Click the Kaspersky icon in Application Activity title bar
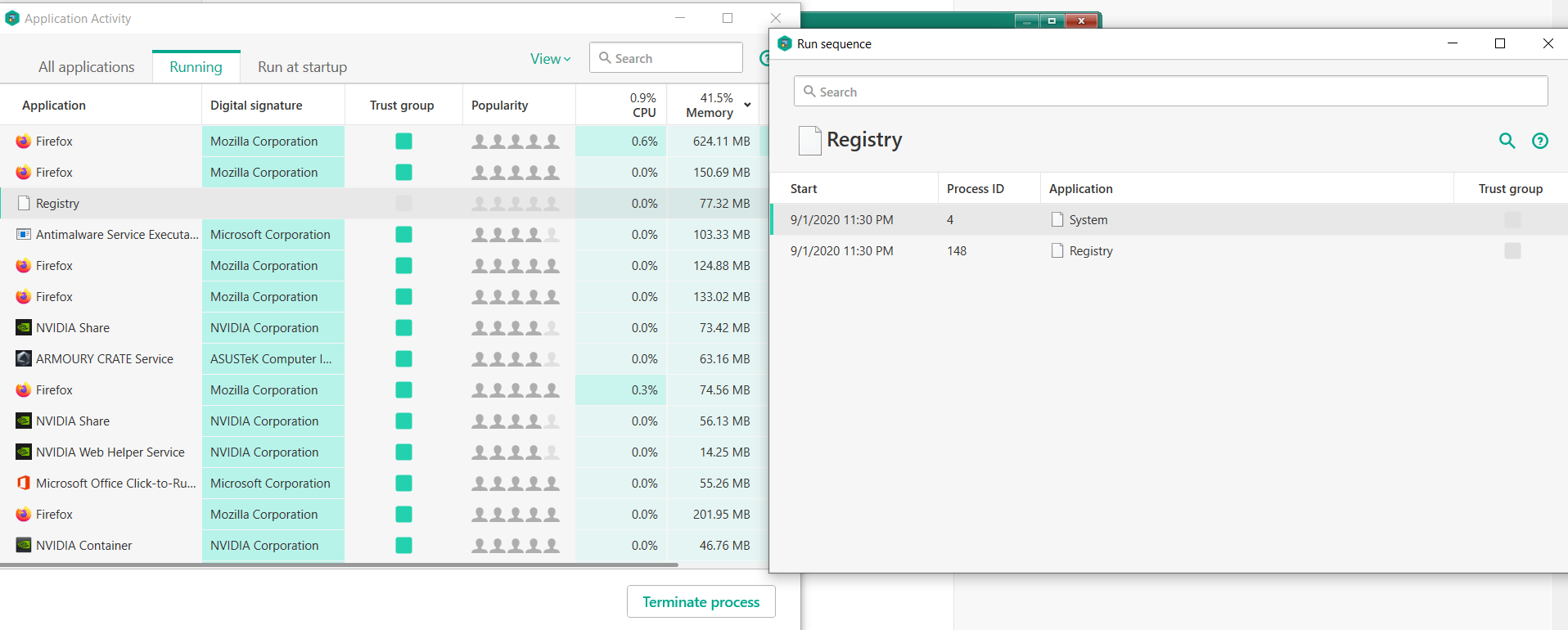Image resolution: width=1568 pixels, height=630 pixels. pos(12,18)
